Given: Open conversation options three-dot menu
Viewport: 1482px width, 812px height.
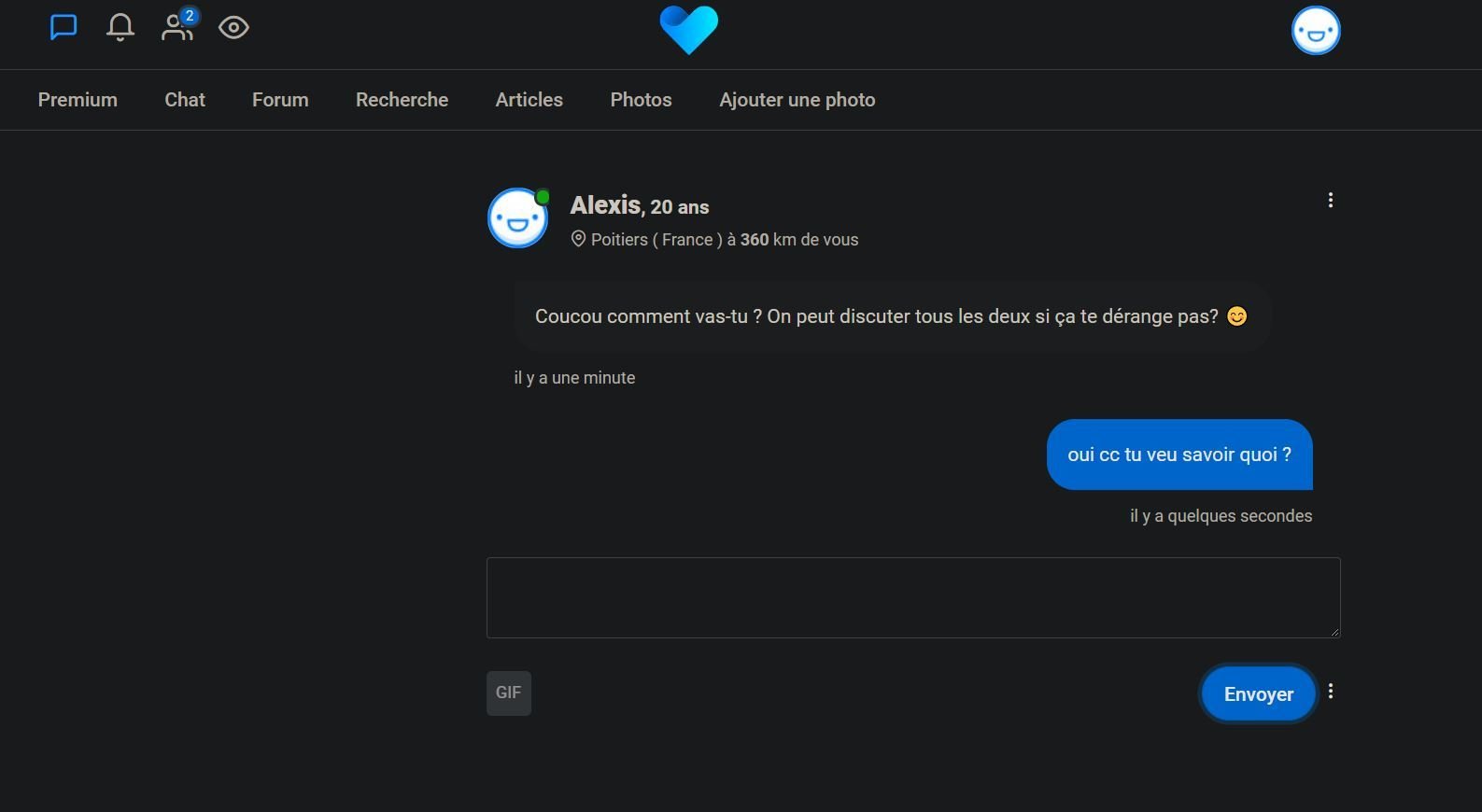Looking at the screenshot, I should click(x=1331, y=200).
